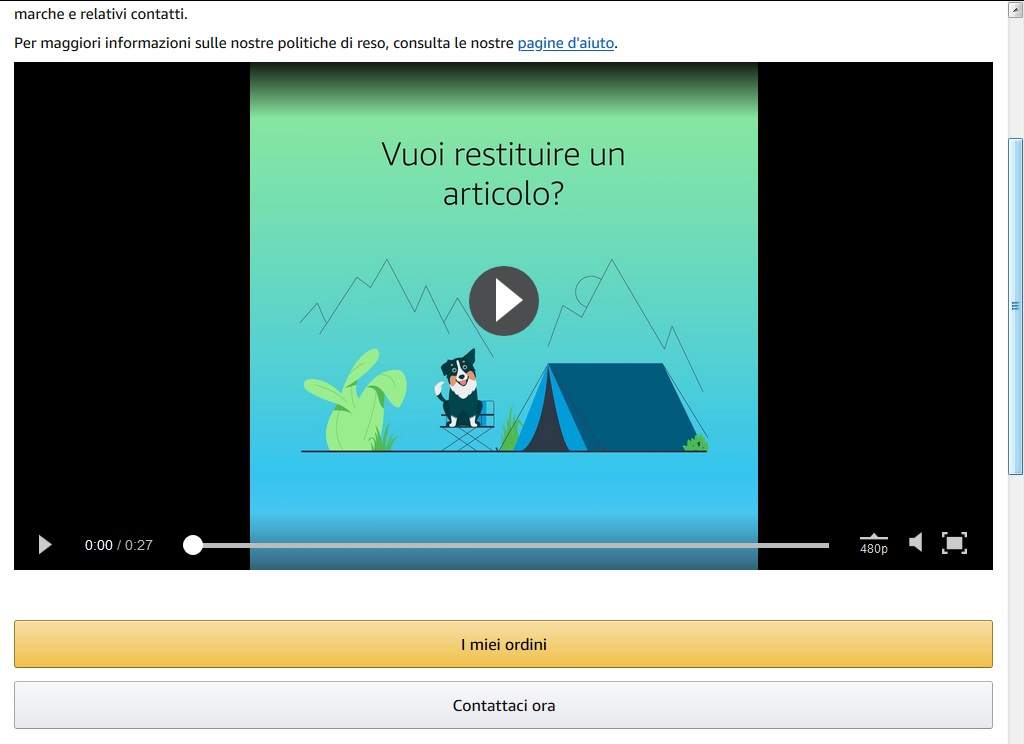The width and height of the screenshot is (1024, 744).
Task: Click the page vertical scrollbar thumb
Action: [1015, 306]
